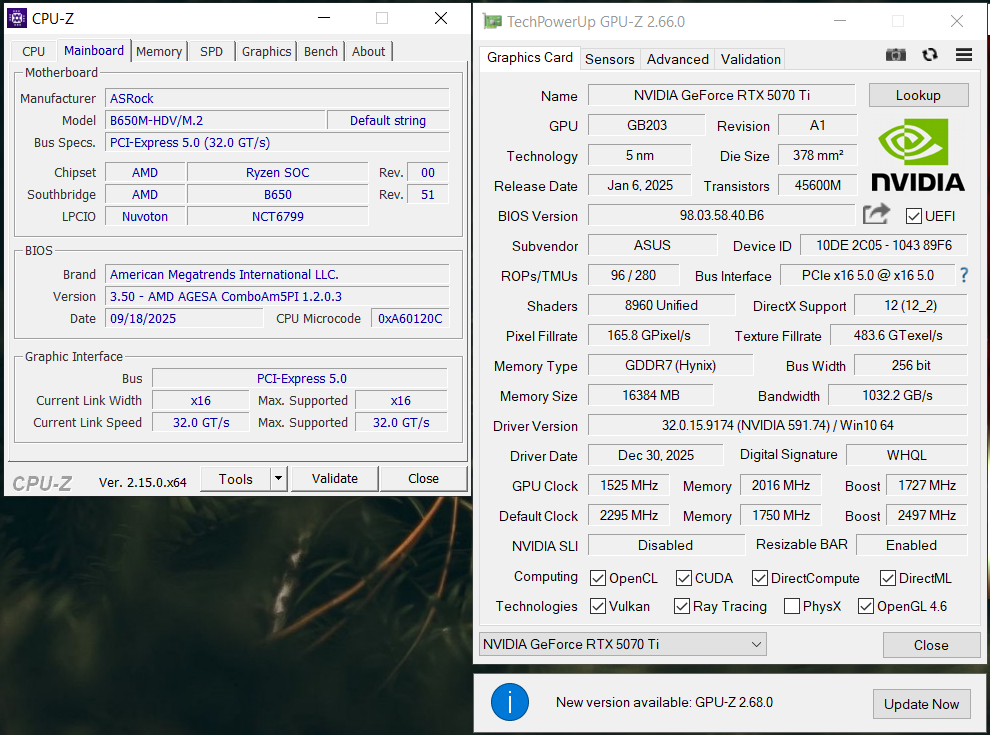Viewport: 990px width, 735px height.
Task: Click the NVIDIA logo in GPU-Z
Action: [x=918, y=155]
